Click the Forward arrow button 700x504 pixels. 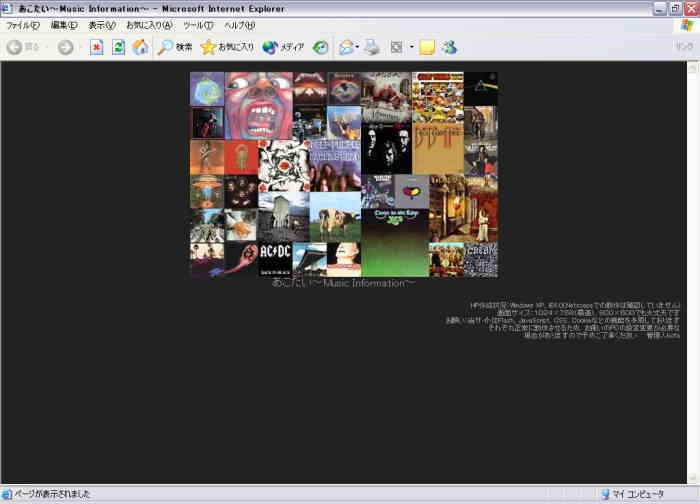point(66,47)
